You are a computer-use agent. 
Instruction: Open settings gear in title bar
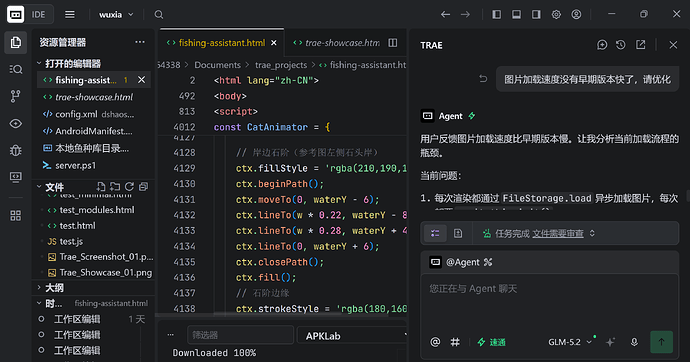click(x=556, y=15)
